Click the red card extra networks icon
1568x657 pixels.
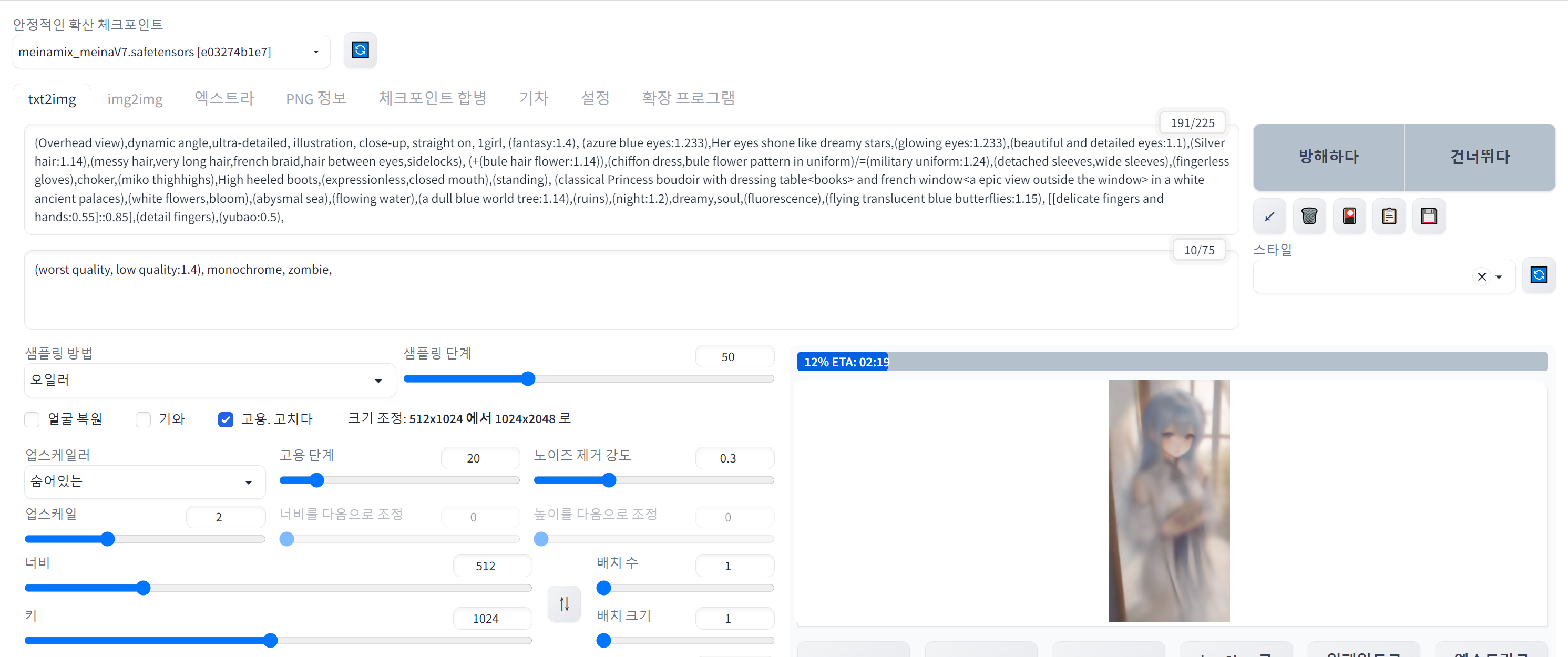(1349, 216)
